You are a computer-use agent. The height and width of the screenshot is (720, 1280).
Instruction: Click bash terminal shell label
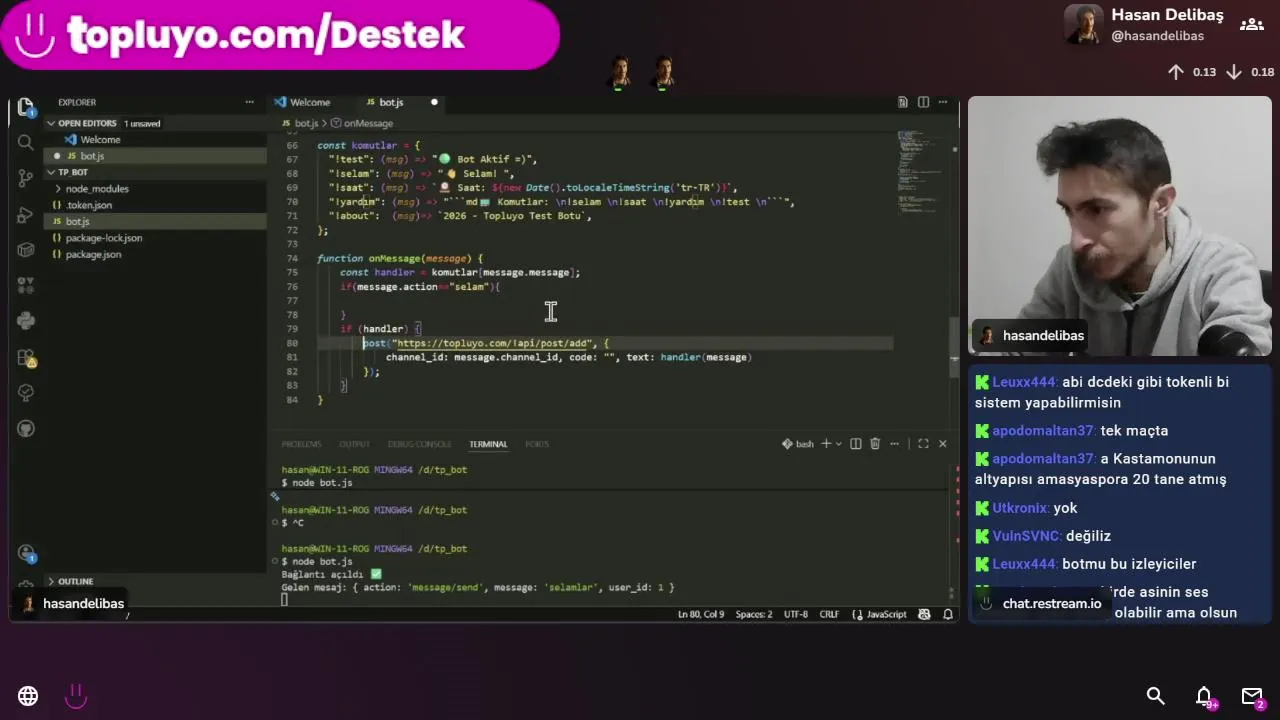pyautogui.click(x=798, y=444)
